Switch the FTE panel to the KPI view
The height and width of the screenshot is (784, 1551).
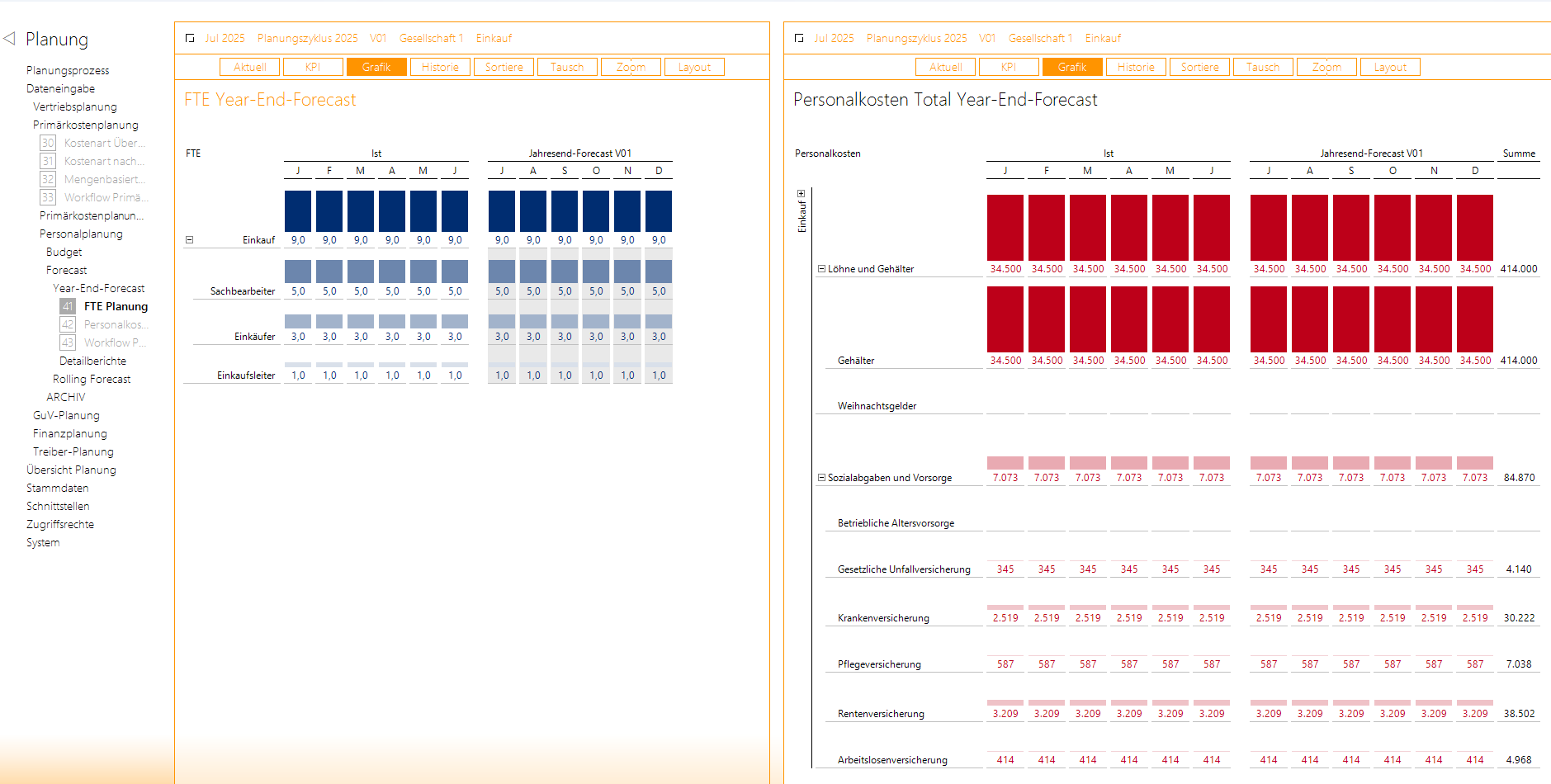[313, 67]
